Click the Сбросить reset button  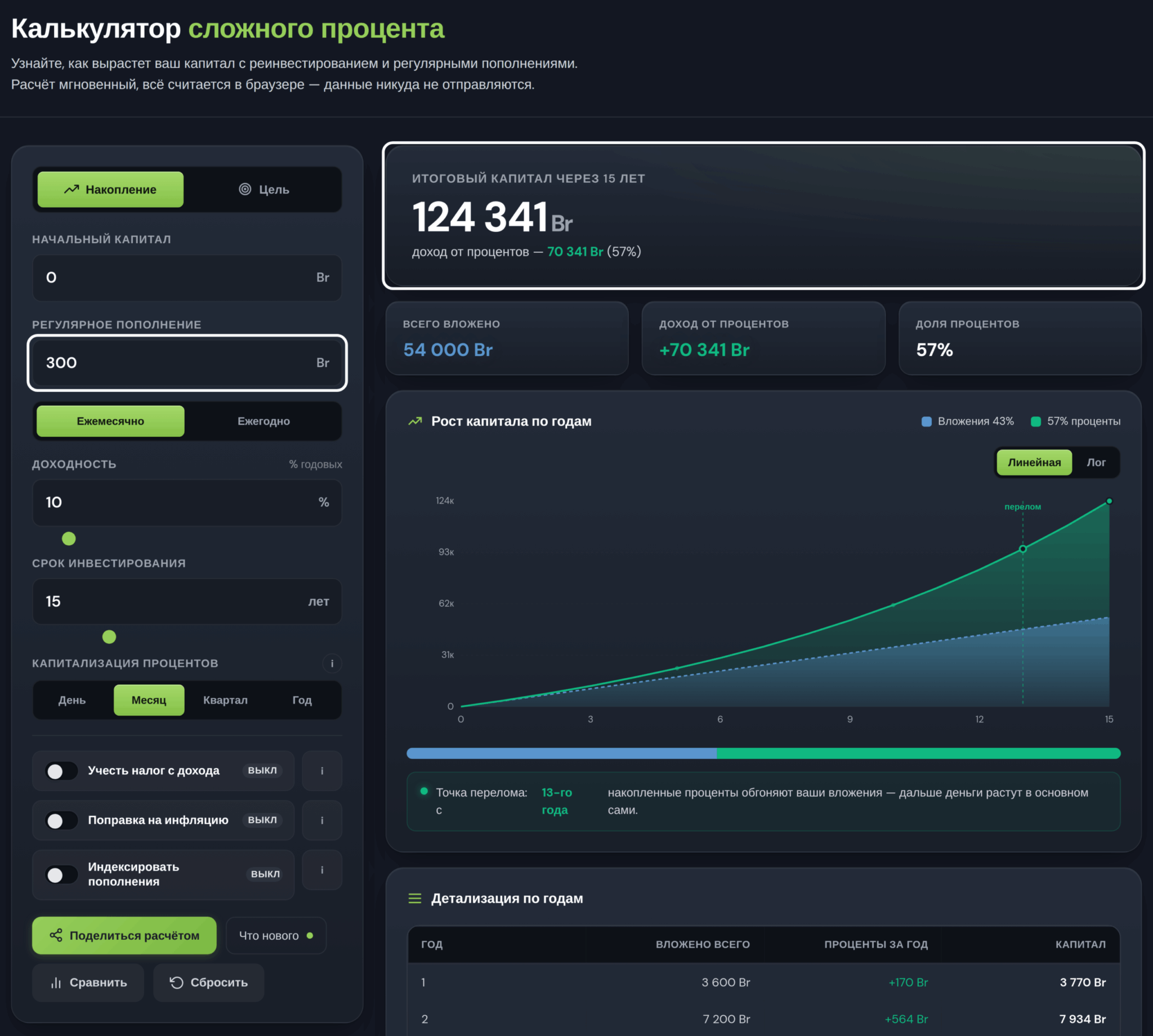(208, 983)
